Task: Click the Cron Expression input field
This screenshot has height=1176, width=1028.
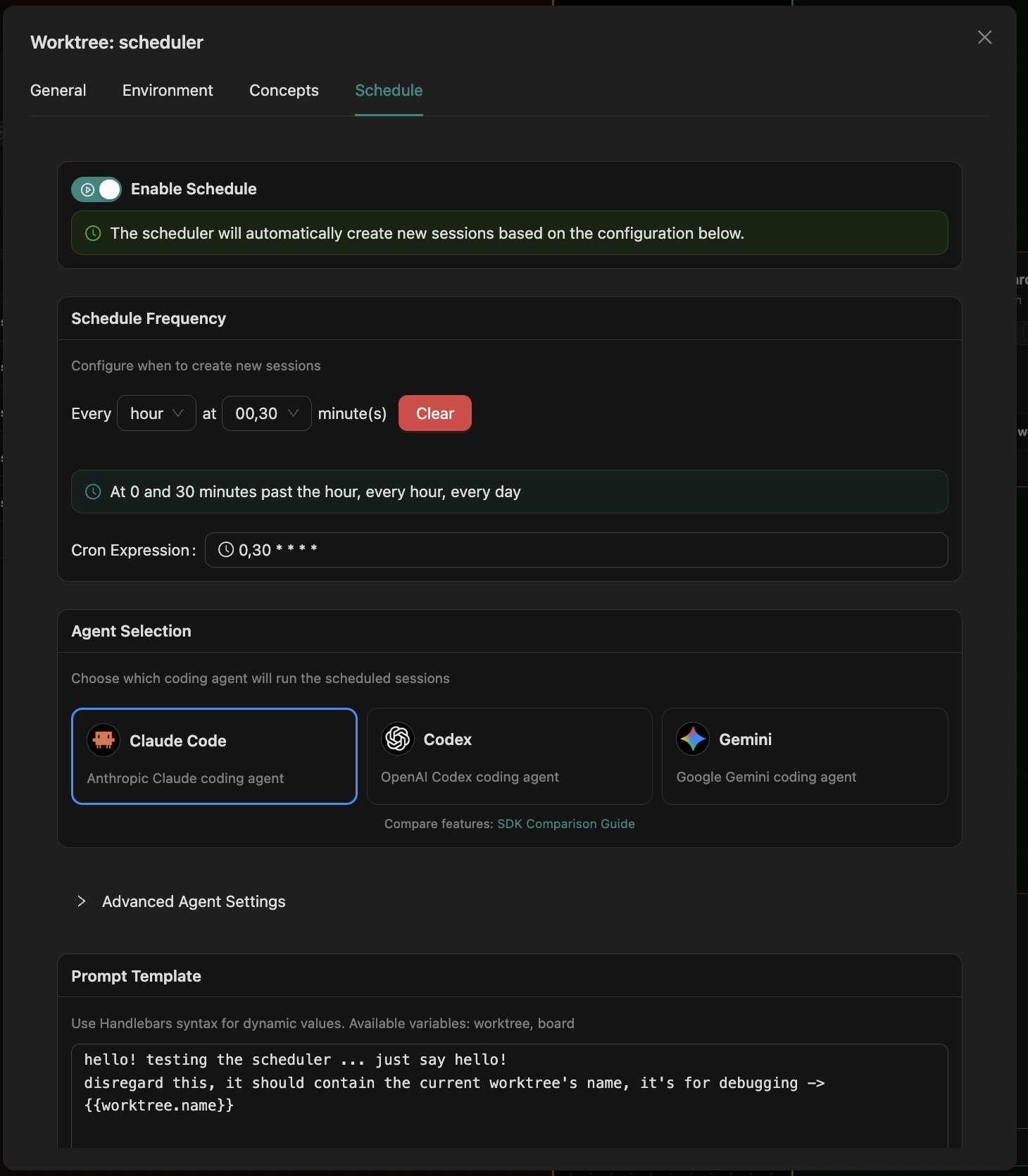Action: 576,550
